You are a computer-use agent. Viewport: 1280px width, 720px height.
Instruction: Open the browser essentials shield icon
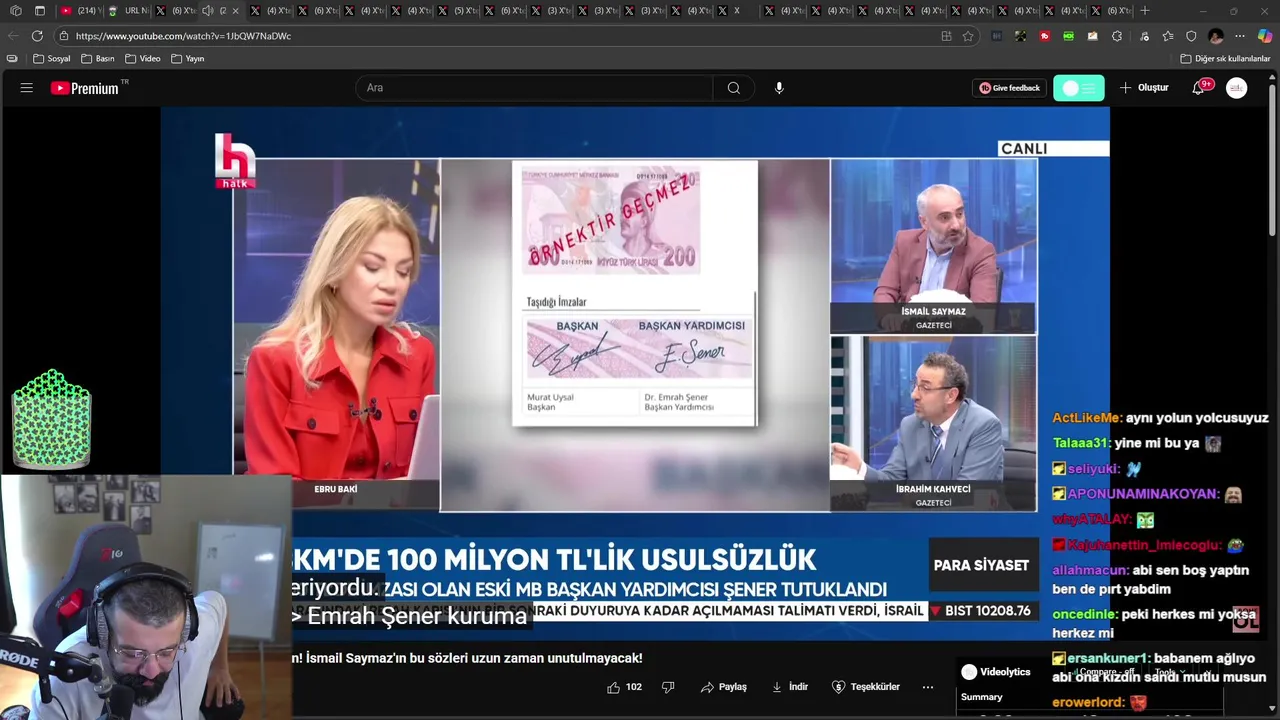(x=1191, y=36)
